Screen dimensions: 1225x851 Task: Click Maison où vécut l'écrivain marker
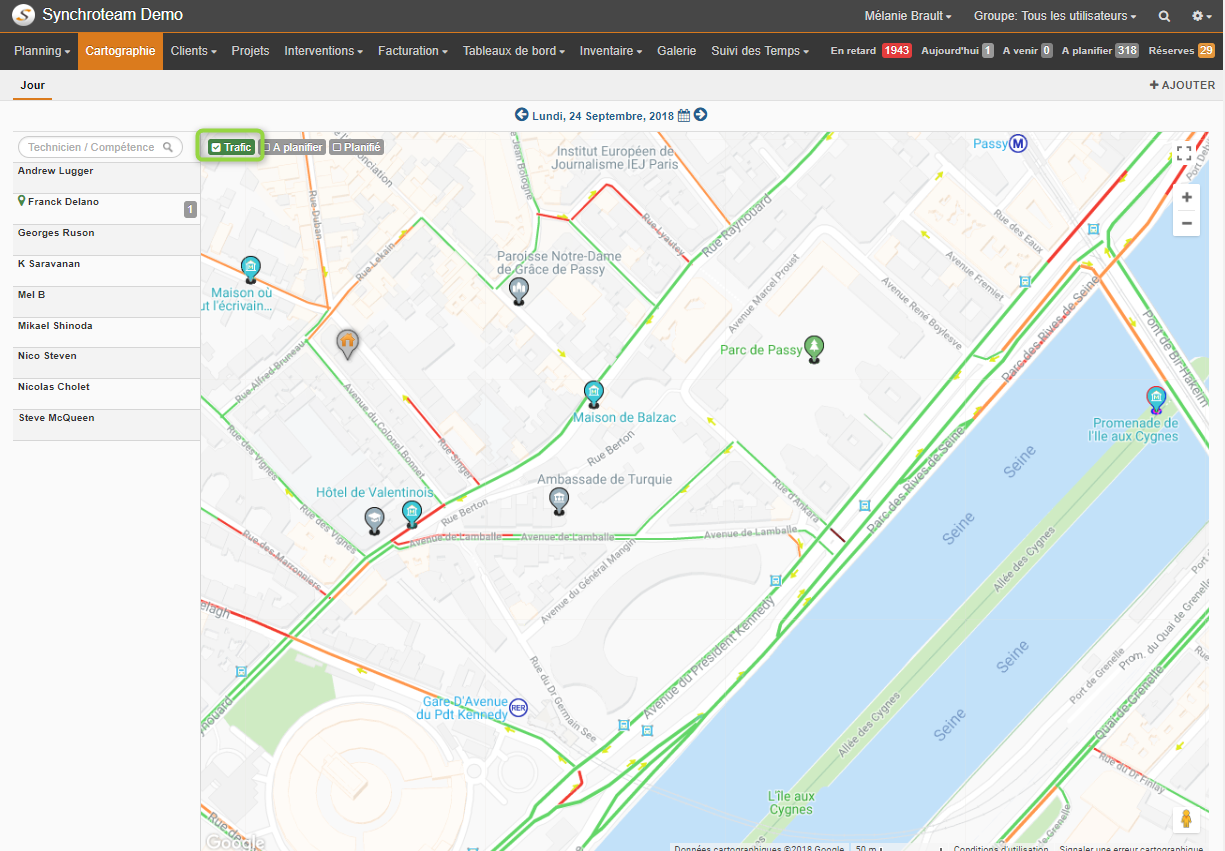(251, 269)
